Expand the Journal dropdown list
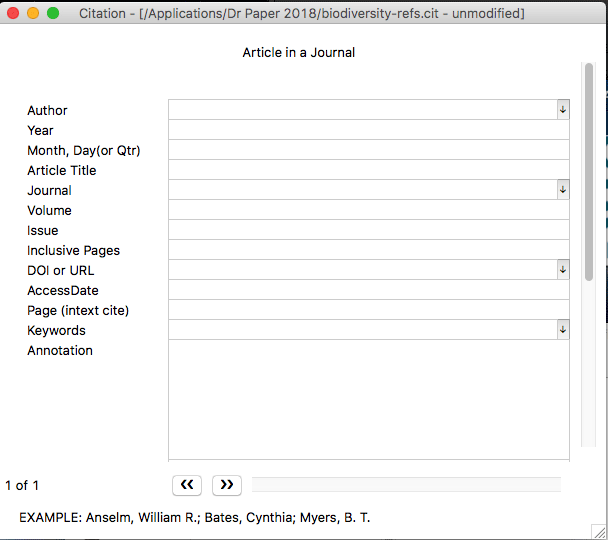Viewport: 608px width, 540px height. [563, 190]
